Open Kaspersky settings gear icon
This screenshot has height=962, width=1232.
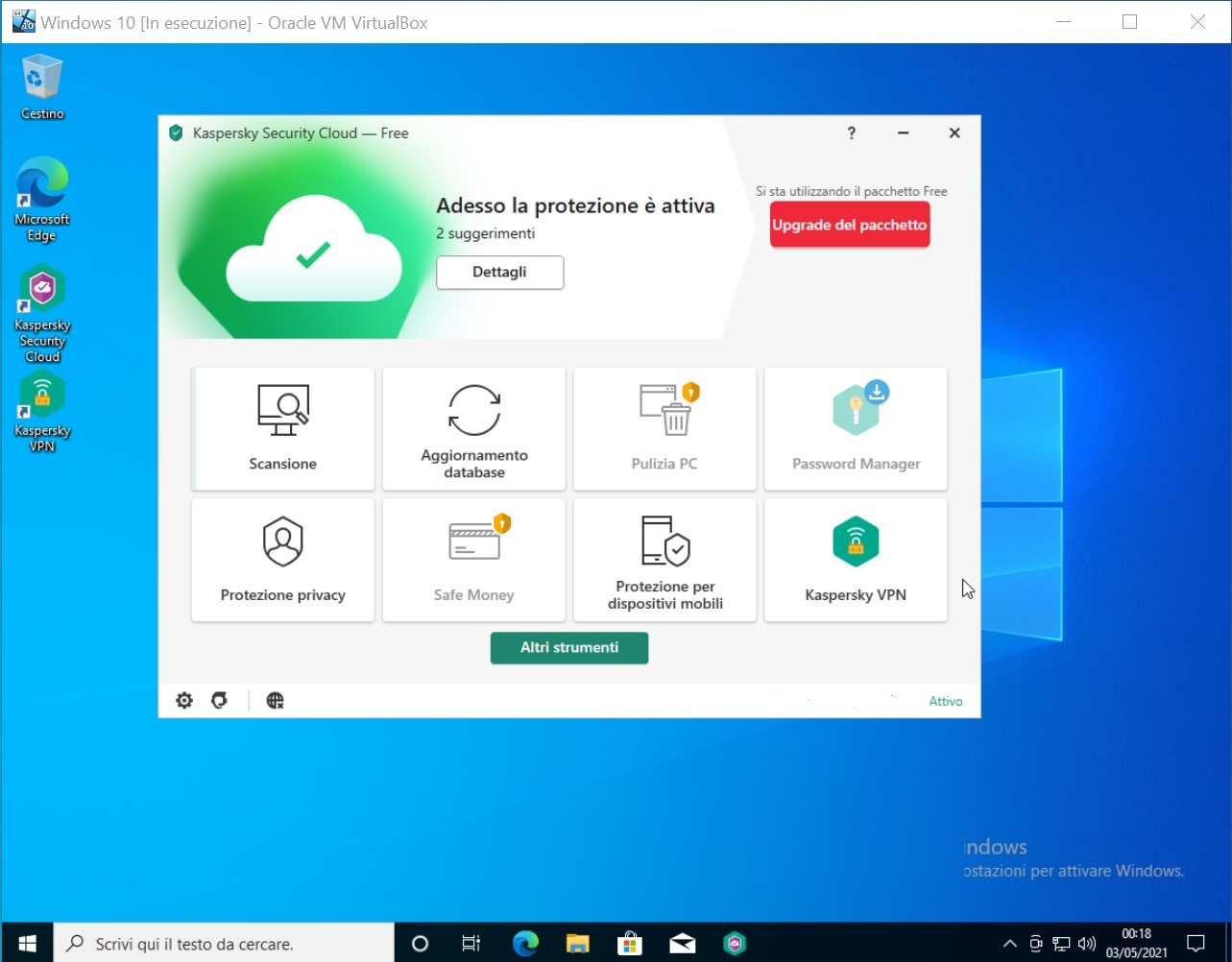184,701
